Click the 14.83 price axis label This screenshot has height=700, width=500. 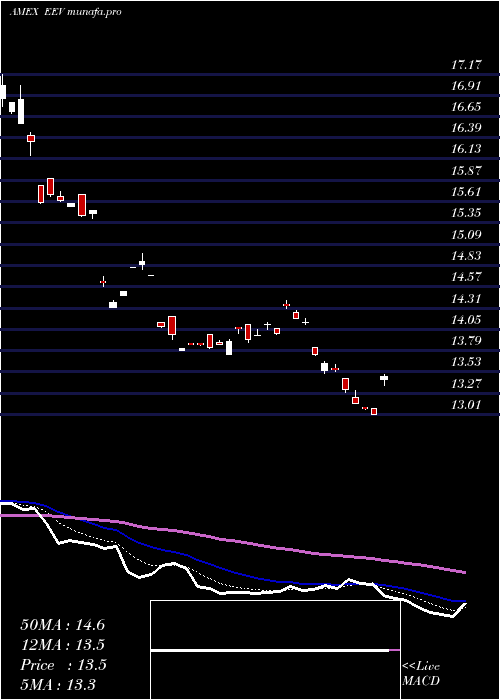pyautogui.click(x=467, y=255)
